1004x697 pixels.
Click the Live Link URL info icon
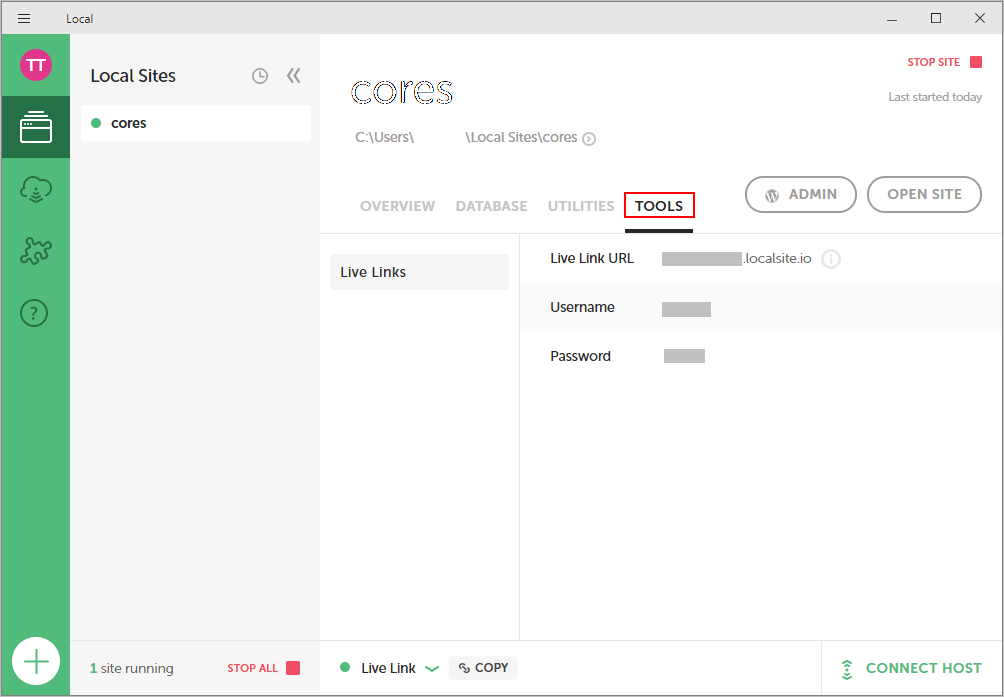pyautogui.click(x=831, y=259)
